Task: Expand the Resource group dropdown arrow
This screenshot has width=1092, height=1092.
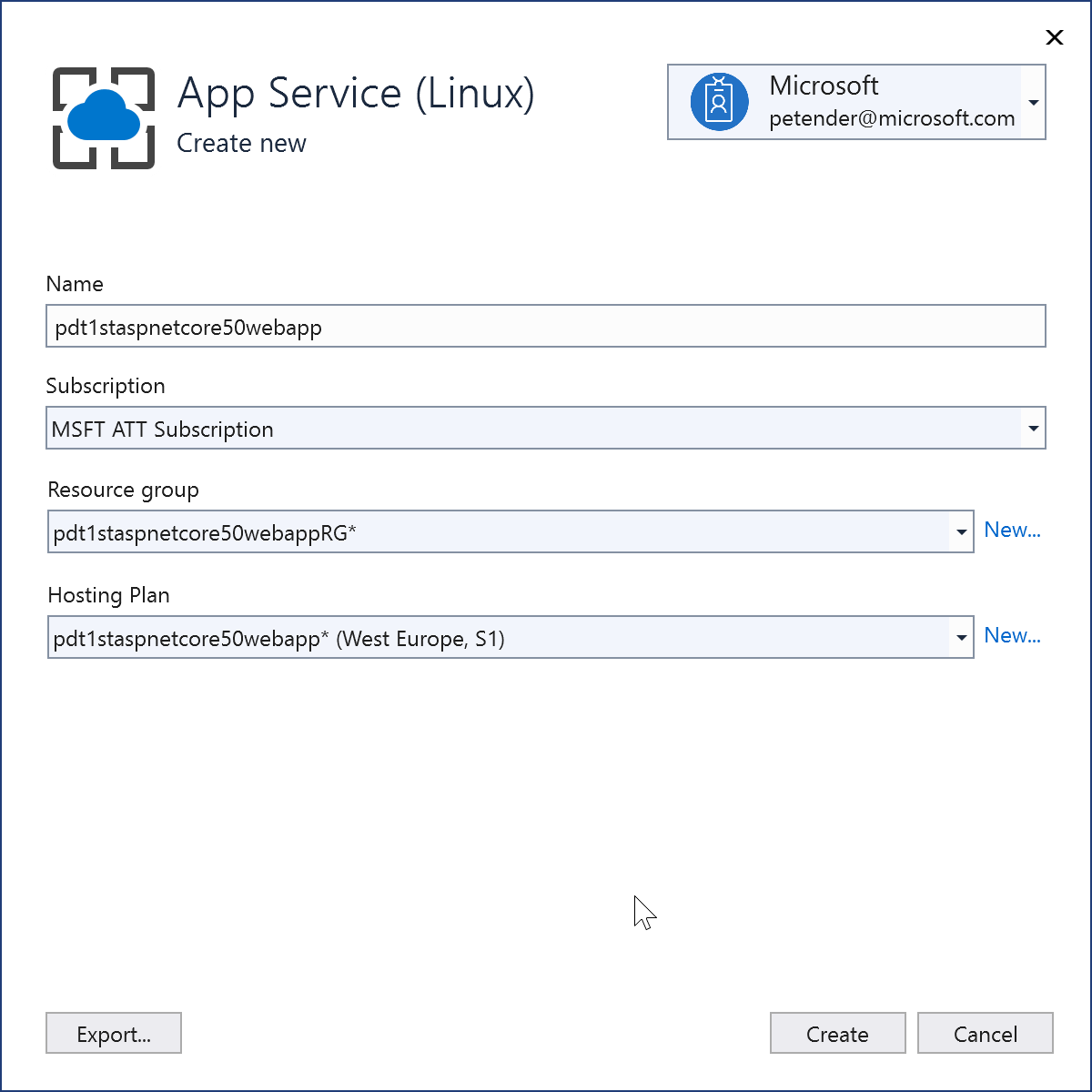Action: coord(961,531)
